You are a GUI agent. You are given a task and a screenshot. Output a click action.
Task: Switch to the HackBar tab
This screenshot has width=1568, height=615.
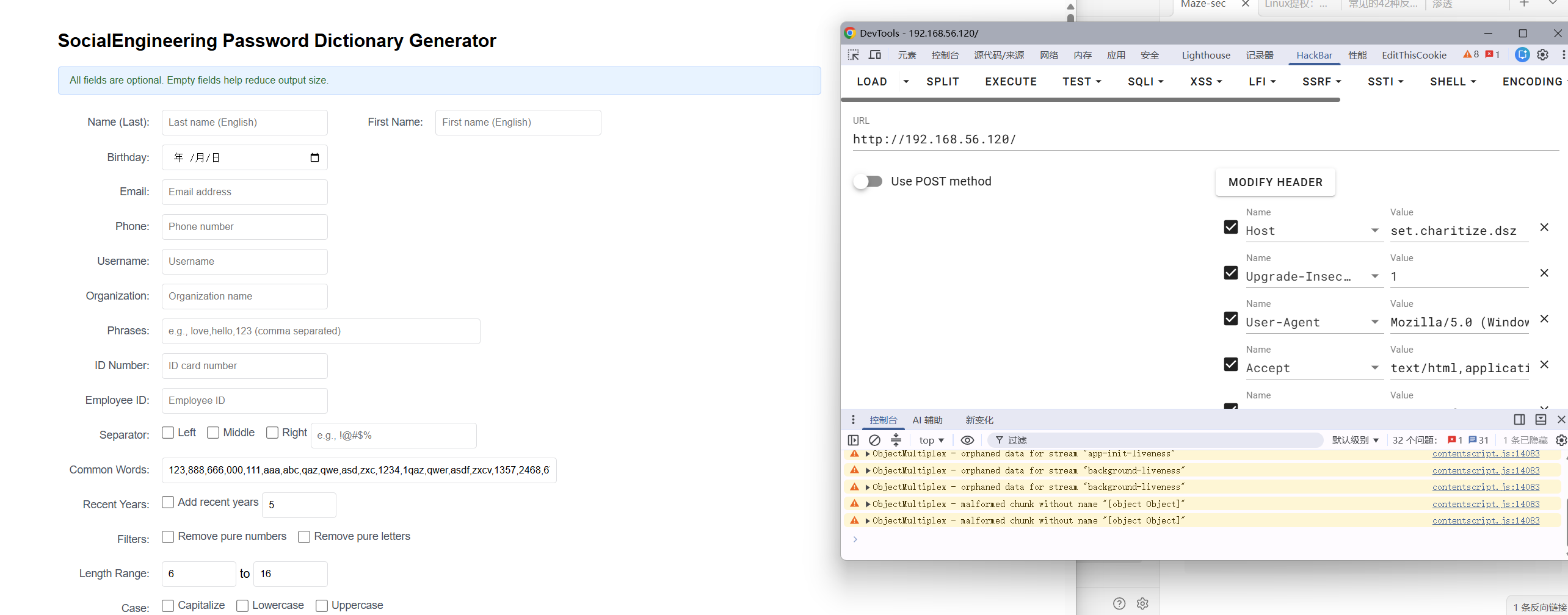click(x=1314, y=55)
